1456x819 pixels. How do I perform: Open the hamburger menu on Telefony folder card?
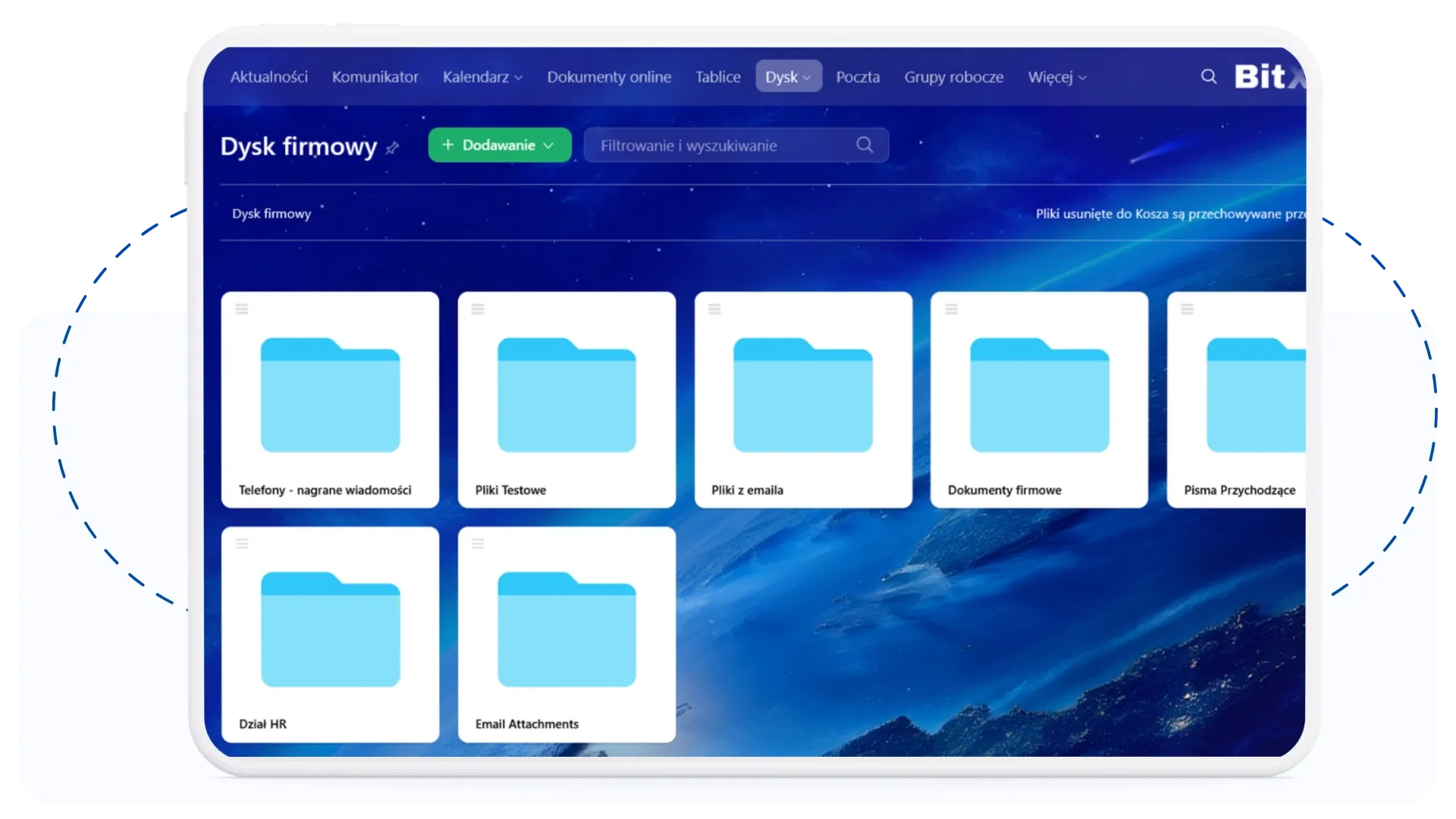tap(242, 309)
